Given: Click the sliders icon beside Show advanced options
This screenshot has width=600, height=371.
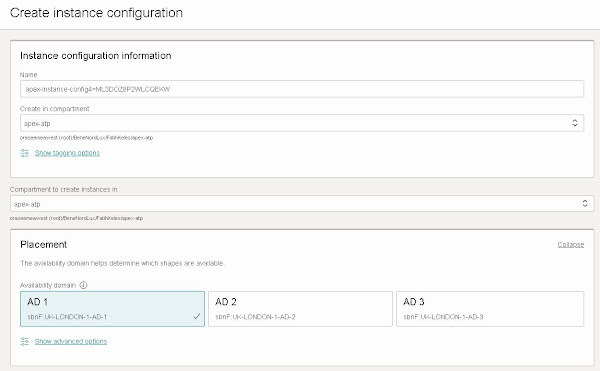Looking at the screenshot, I should [x=24, y=341].
